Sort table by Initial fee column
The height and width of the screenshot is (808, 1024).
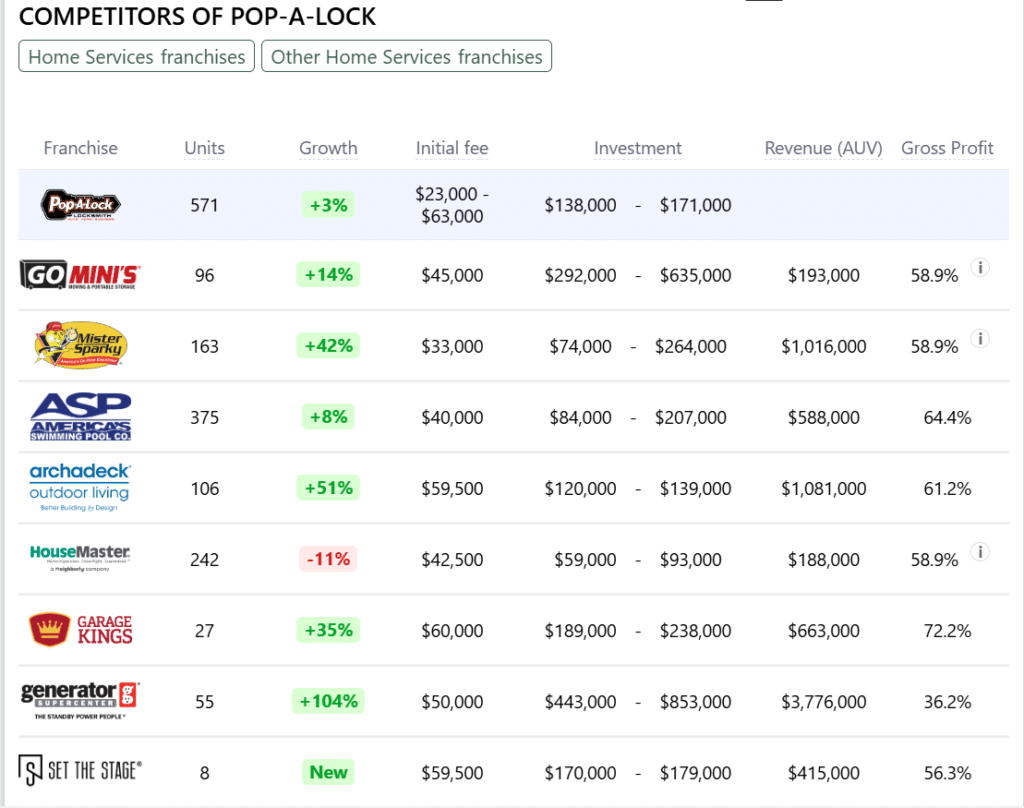[x=452, y=148]
